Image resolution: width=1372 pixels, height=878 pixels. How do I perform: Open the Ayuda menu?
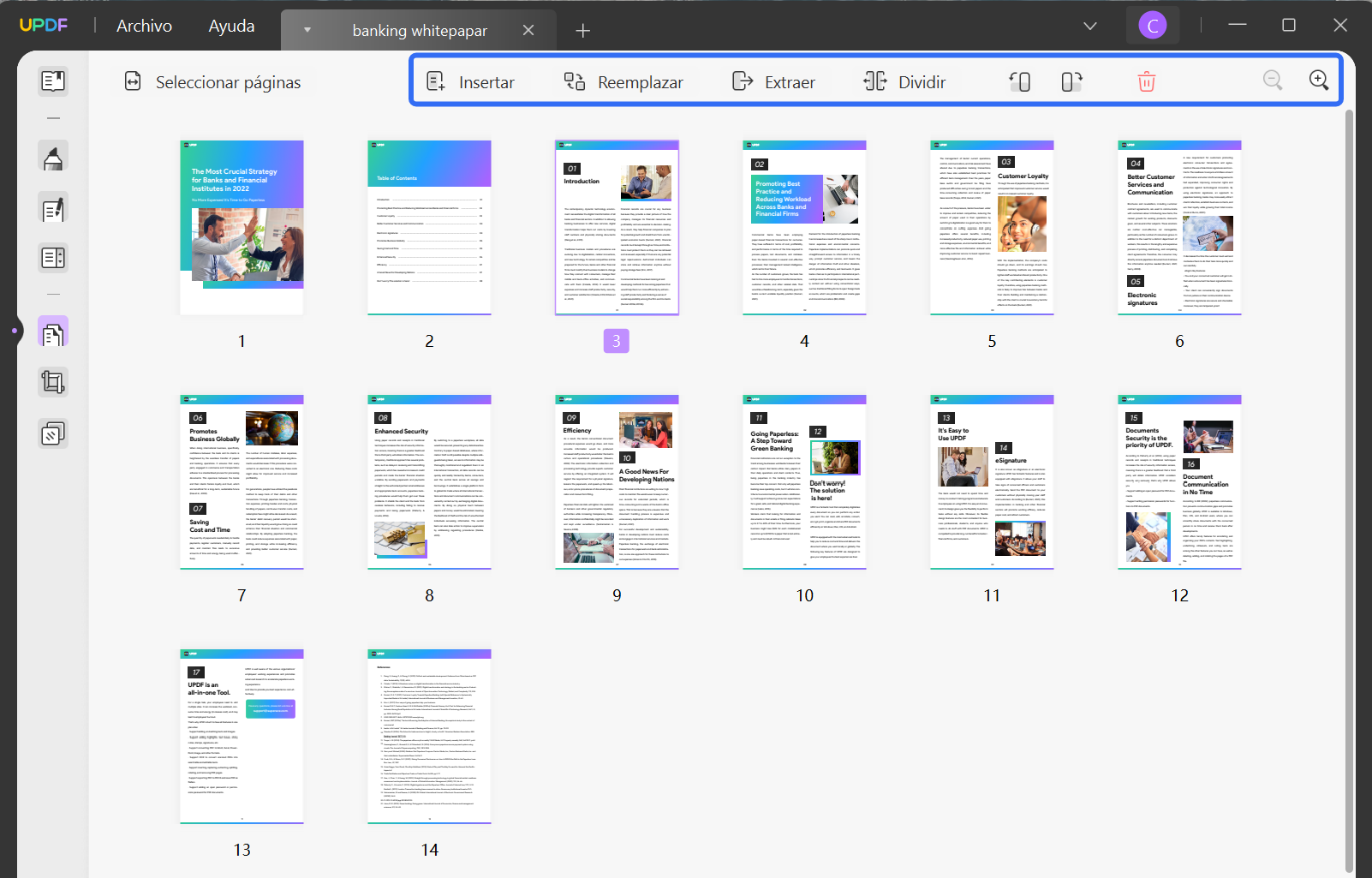(230, 26)
